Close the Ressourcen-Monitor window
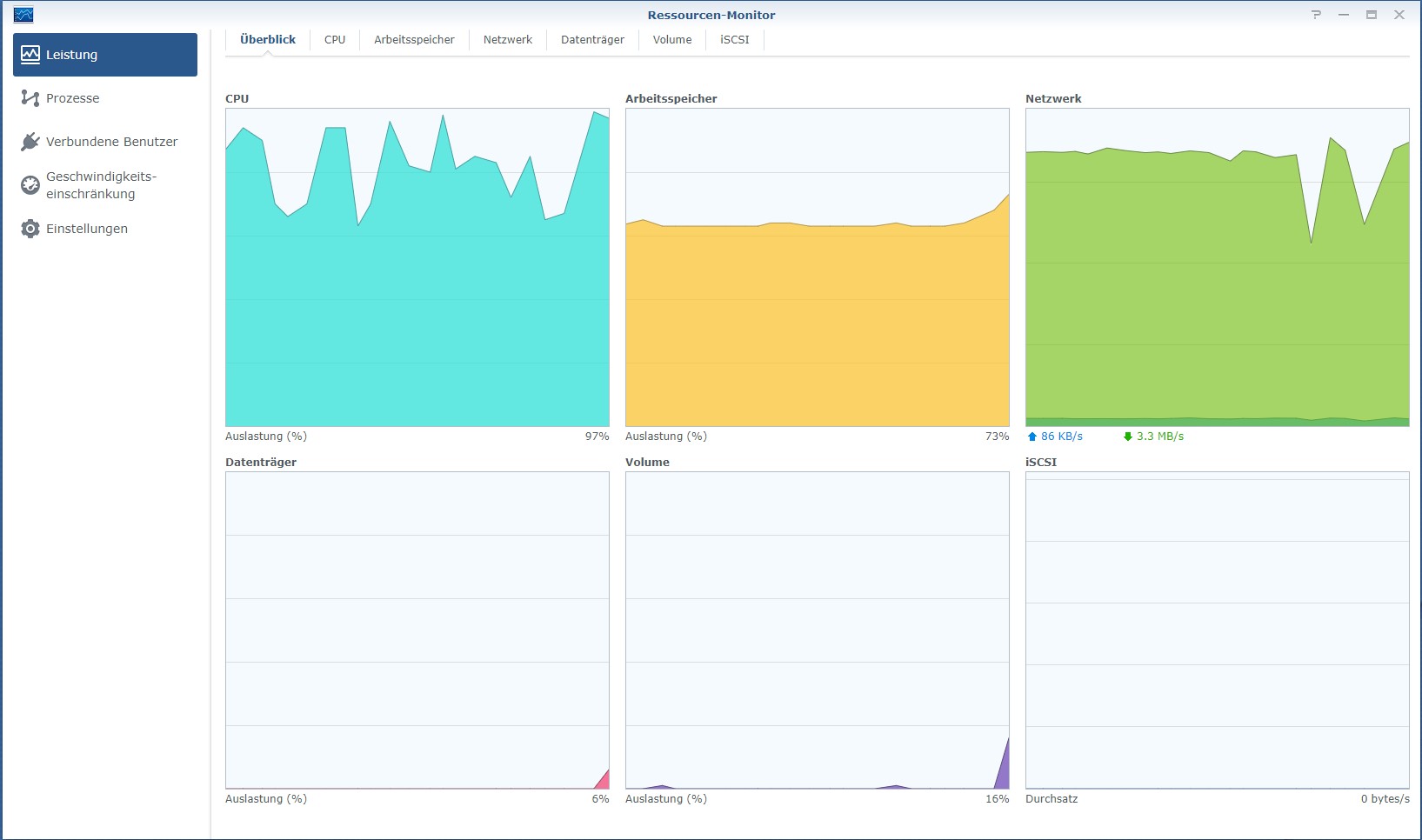Image resolution: width=1422 pixels, height=840 pixels. 1399,15
